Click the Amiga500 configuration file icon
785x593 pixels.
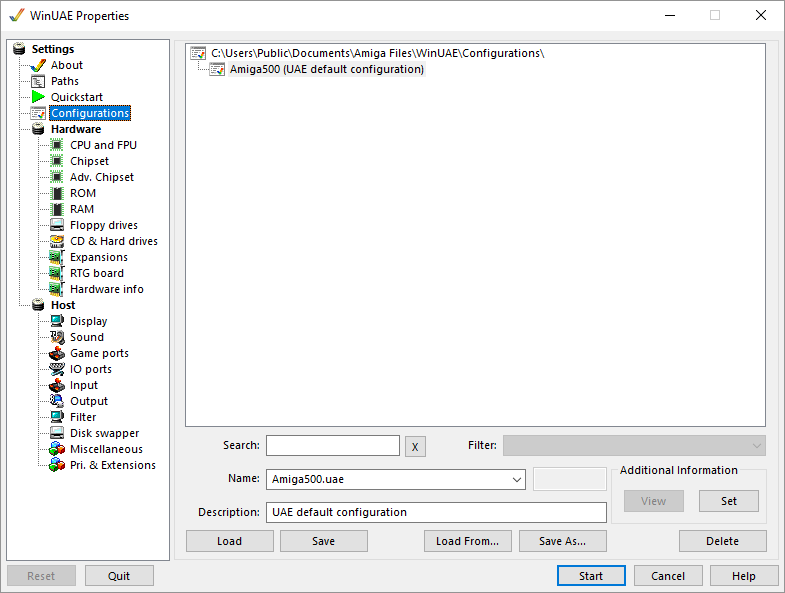point(217,69)
